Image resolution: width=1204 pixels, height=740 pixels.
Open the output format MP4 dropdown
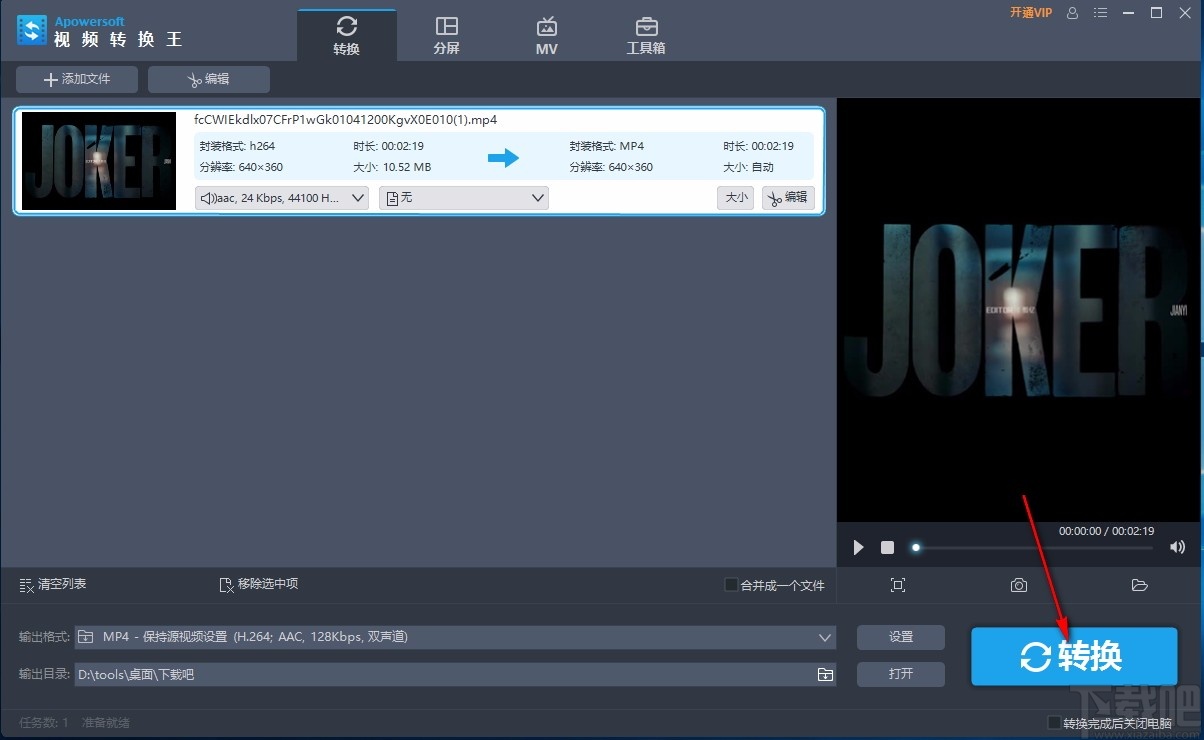tap(455, 637)
